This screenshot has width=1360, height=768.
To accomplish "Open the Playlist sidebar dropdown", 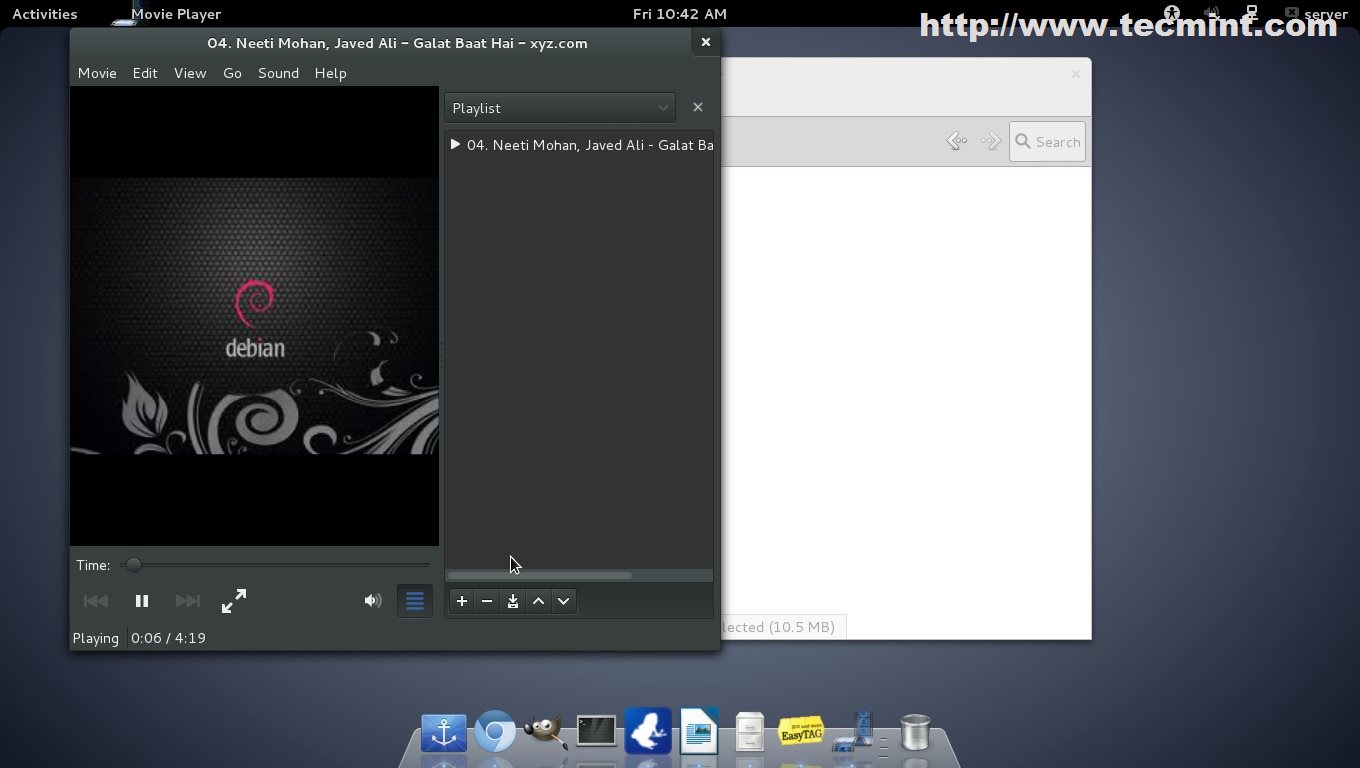I will [x=560, y=108].
